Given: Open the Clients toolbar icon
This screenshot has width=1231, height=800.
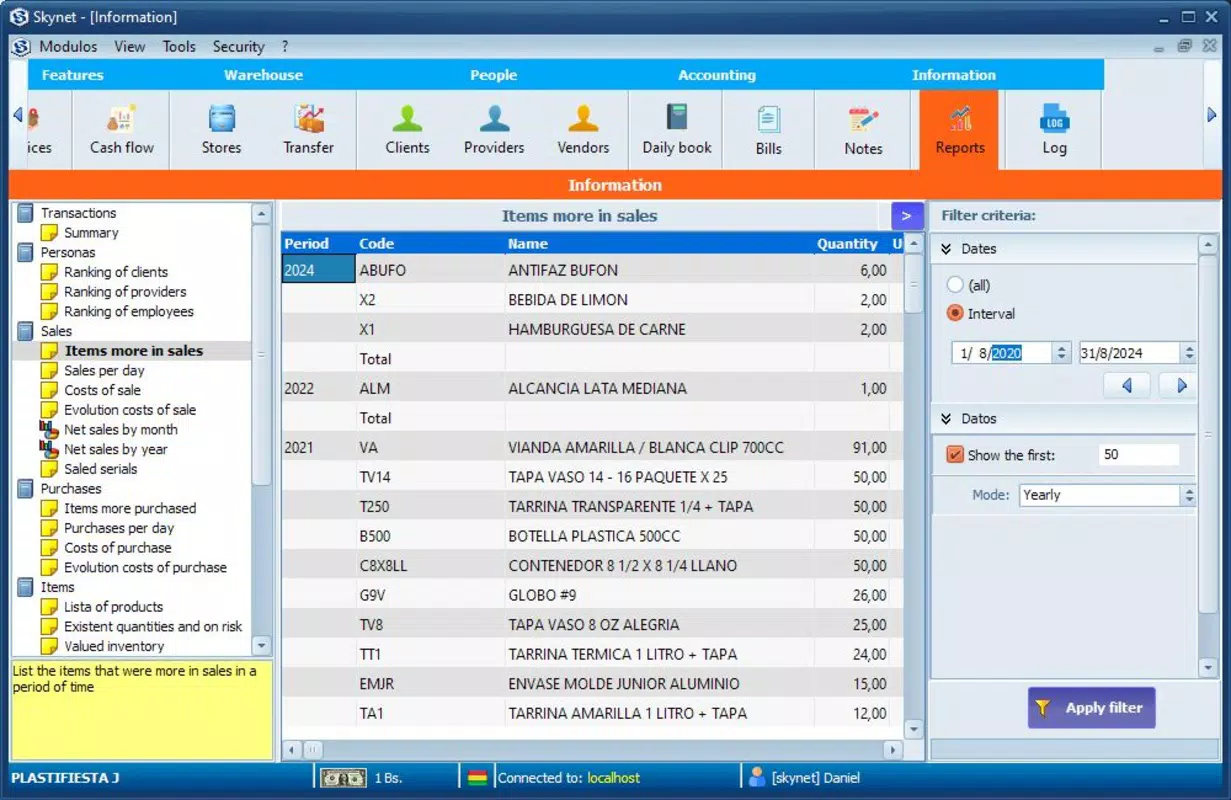Looking at the screenshot, I should tap(407, 130).
